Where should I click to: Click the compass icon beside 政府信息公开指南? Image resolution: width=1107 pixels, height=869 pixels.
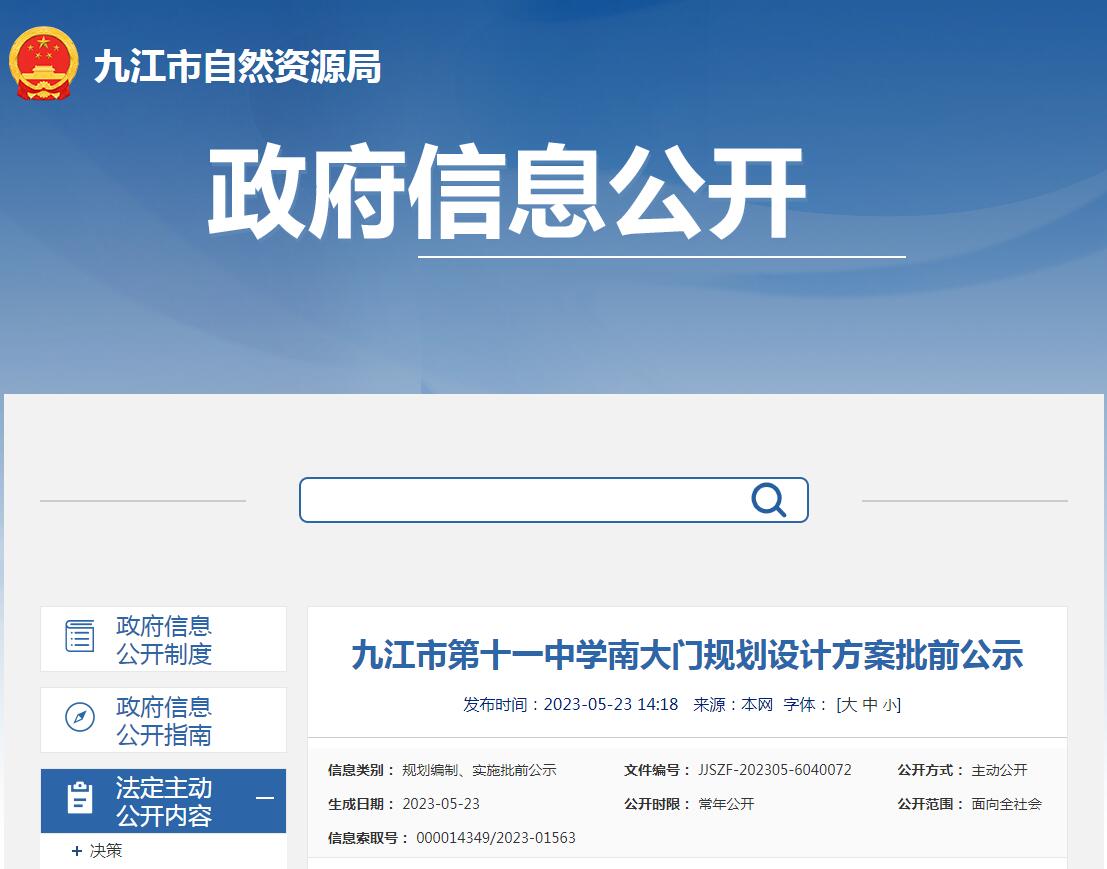tap(80, 717)
